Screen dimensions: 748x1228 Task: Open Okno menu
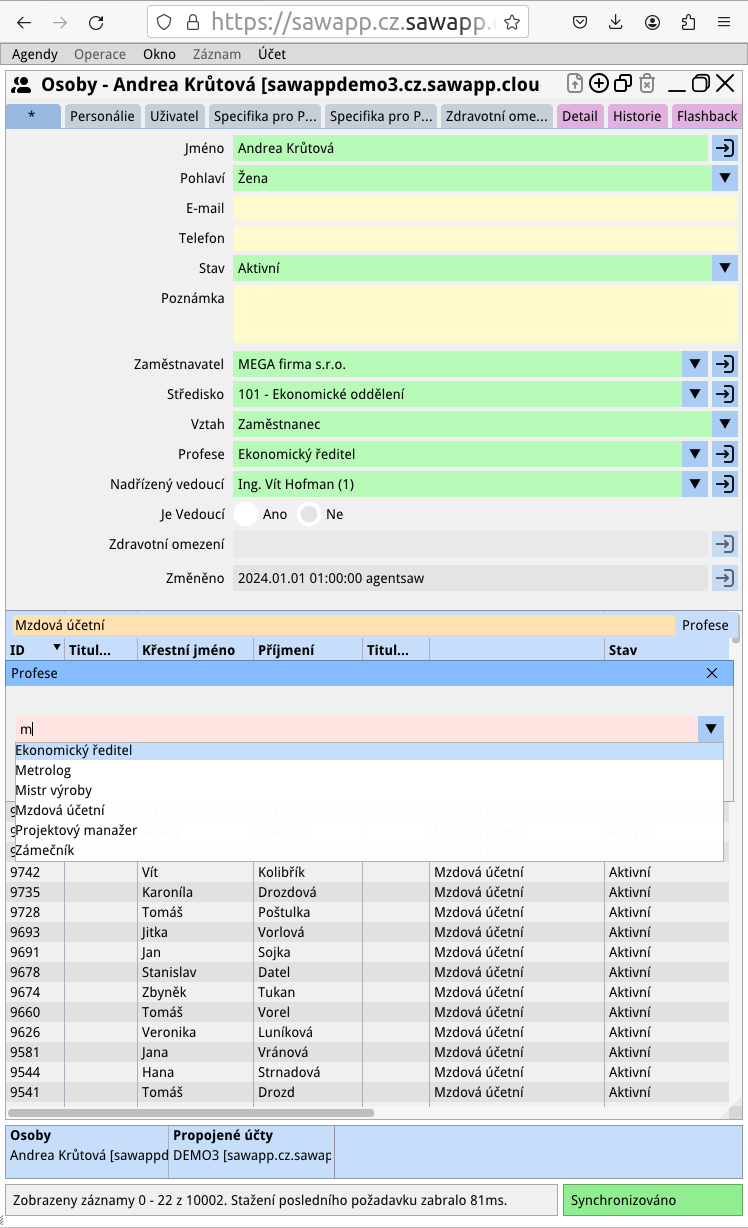pos(159,54)
